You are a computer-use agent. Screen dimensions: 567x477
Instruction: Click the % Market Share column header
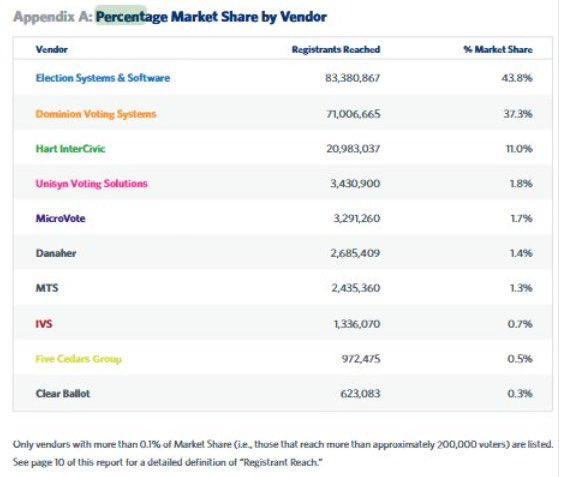tap(498, 50)
